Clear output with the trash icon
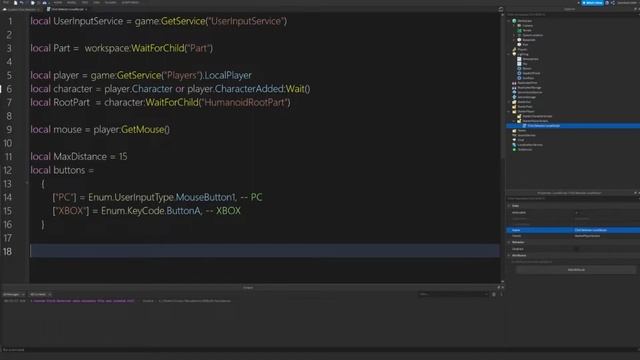Screen dimensions: 640x360 pos(494,294)
